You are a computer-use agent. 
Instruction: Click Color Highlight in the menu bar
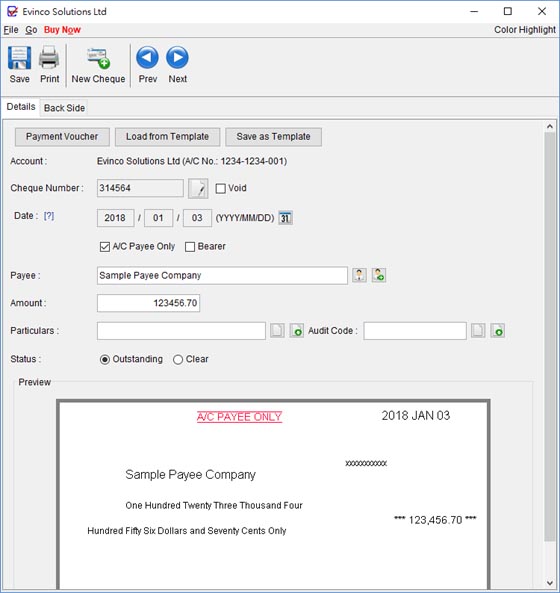(525, 30)
